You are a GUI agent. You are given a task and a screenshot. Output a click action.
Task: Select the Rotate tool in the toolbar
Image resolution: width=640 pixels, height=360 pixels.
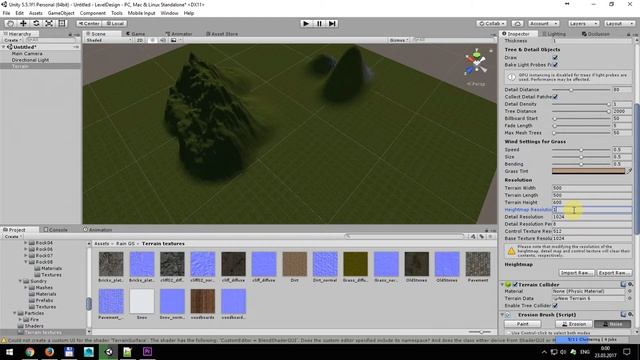tap(36, 23)
